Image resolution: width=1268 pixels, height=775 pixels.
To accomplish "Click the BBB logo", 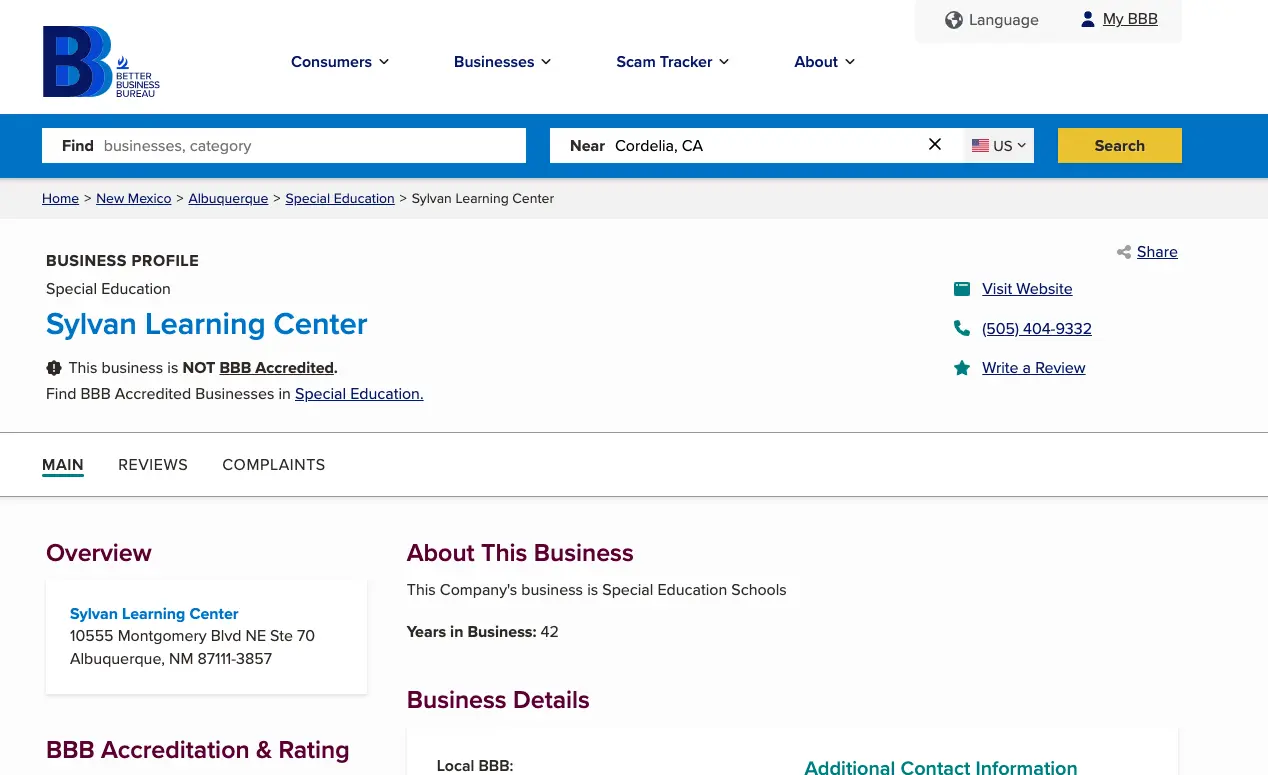I will click(x=100, y=61).
